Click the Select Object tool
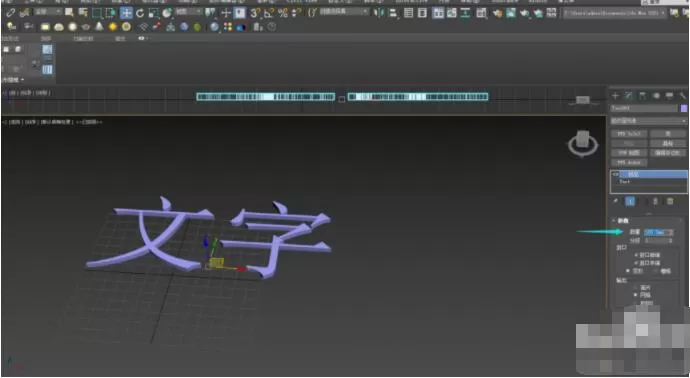690x378 pixels. [x=69, y=13]
